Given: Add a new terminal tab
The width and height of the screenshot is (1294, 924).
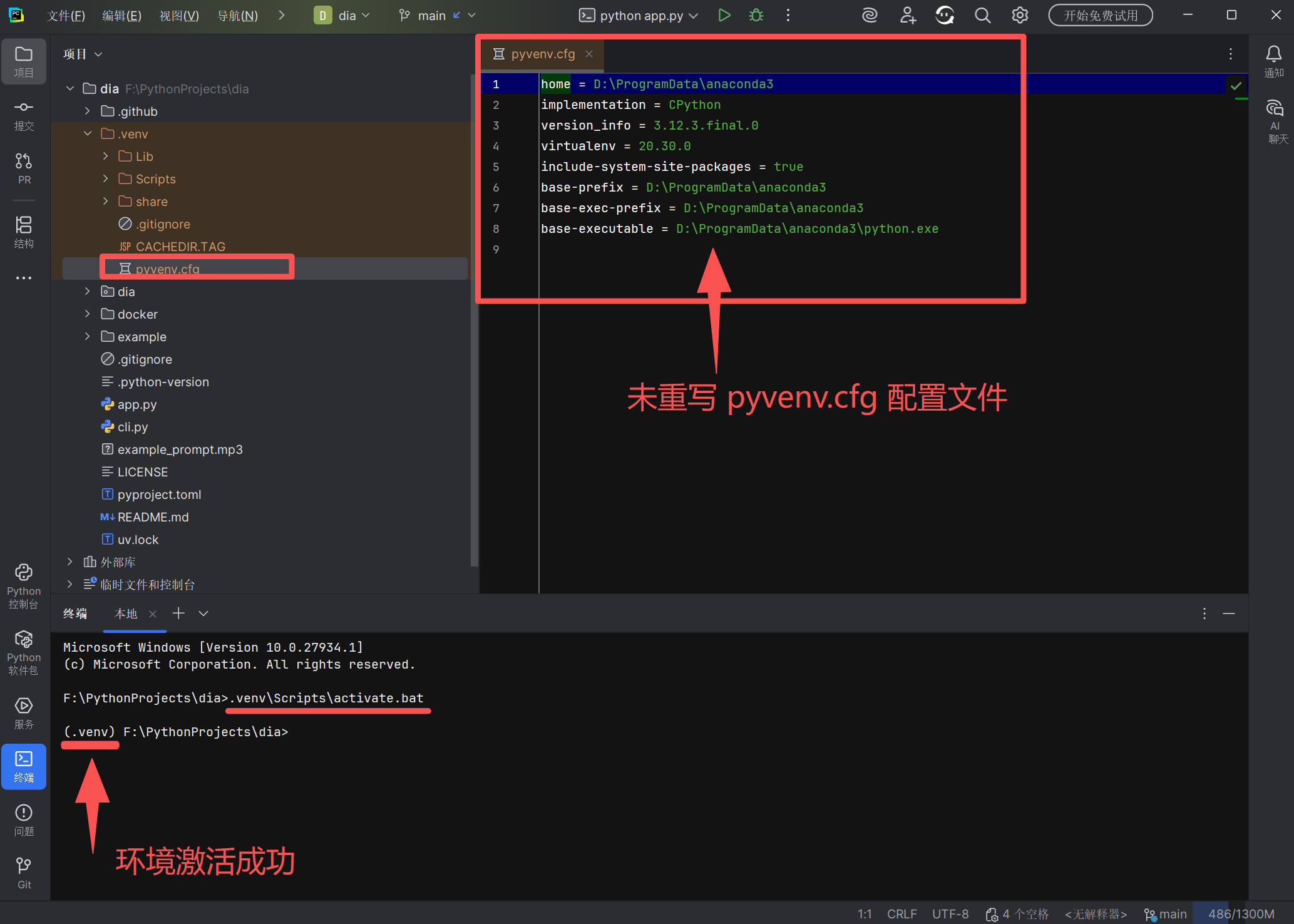Looking at the screenshot, I should (x=178, y=613).
